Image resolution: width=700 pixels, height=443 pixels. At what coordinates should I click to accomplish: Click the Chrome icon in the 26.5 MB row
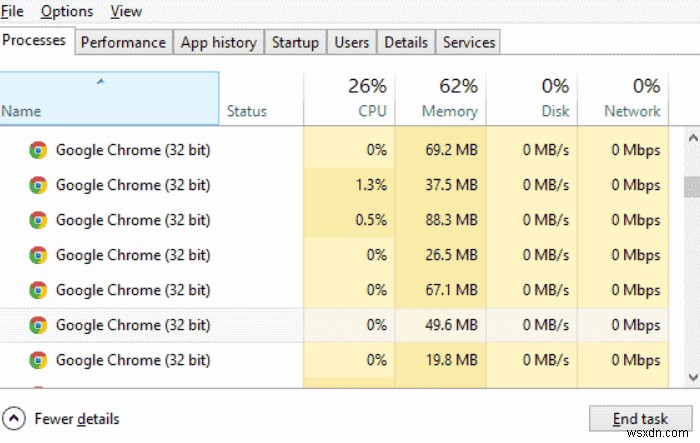[x=38, y=255]
